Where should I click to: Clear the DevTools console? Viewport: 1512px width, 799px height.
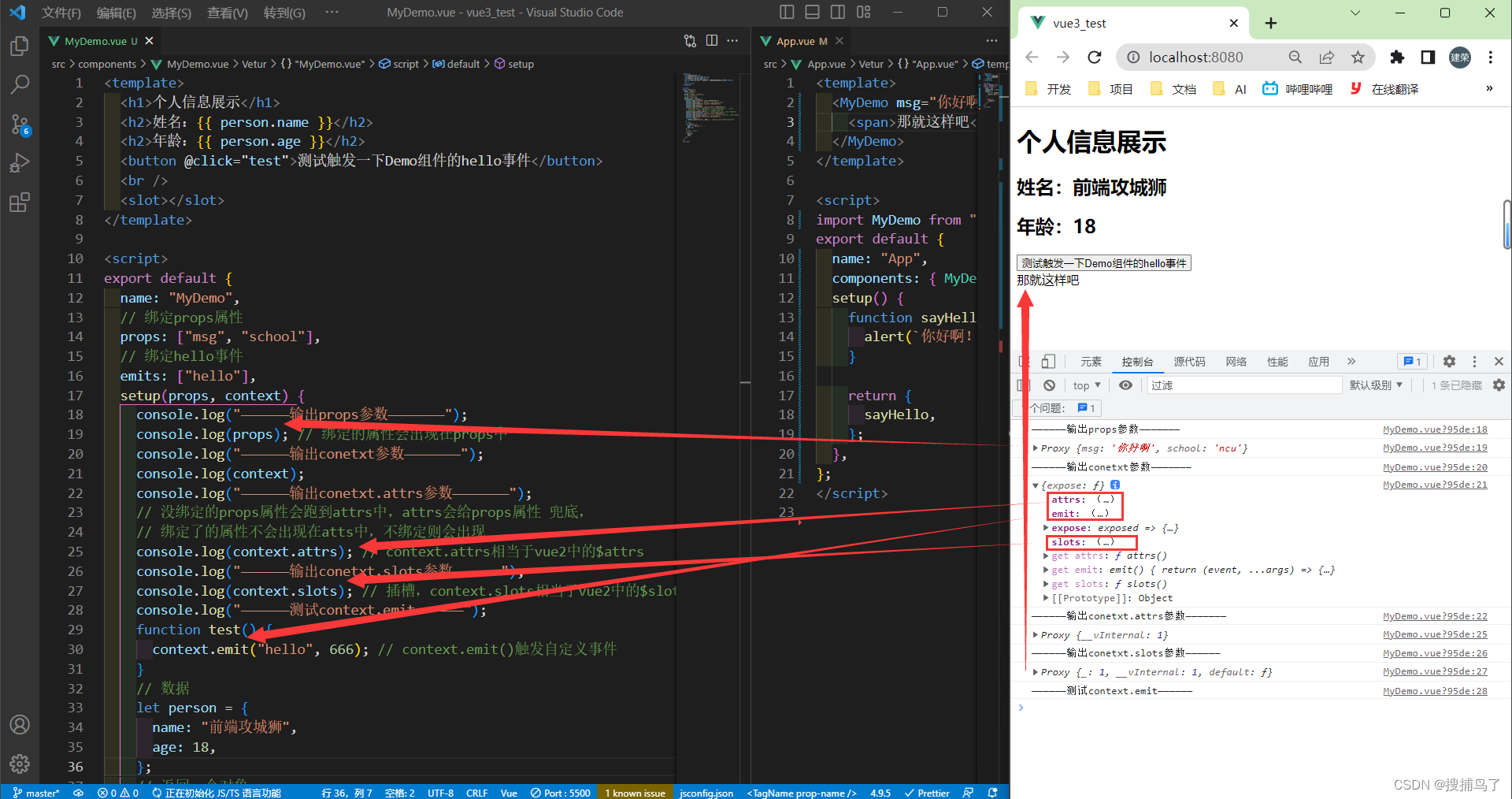point(1050,385)
